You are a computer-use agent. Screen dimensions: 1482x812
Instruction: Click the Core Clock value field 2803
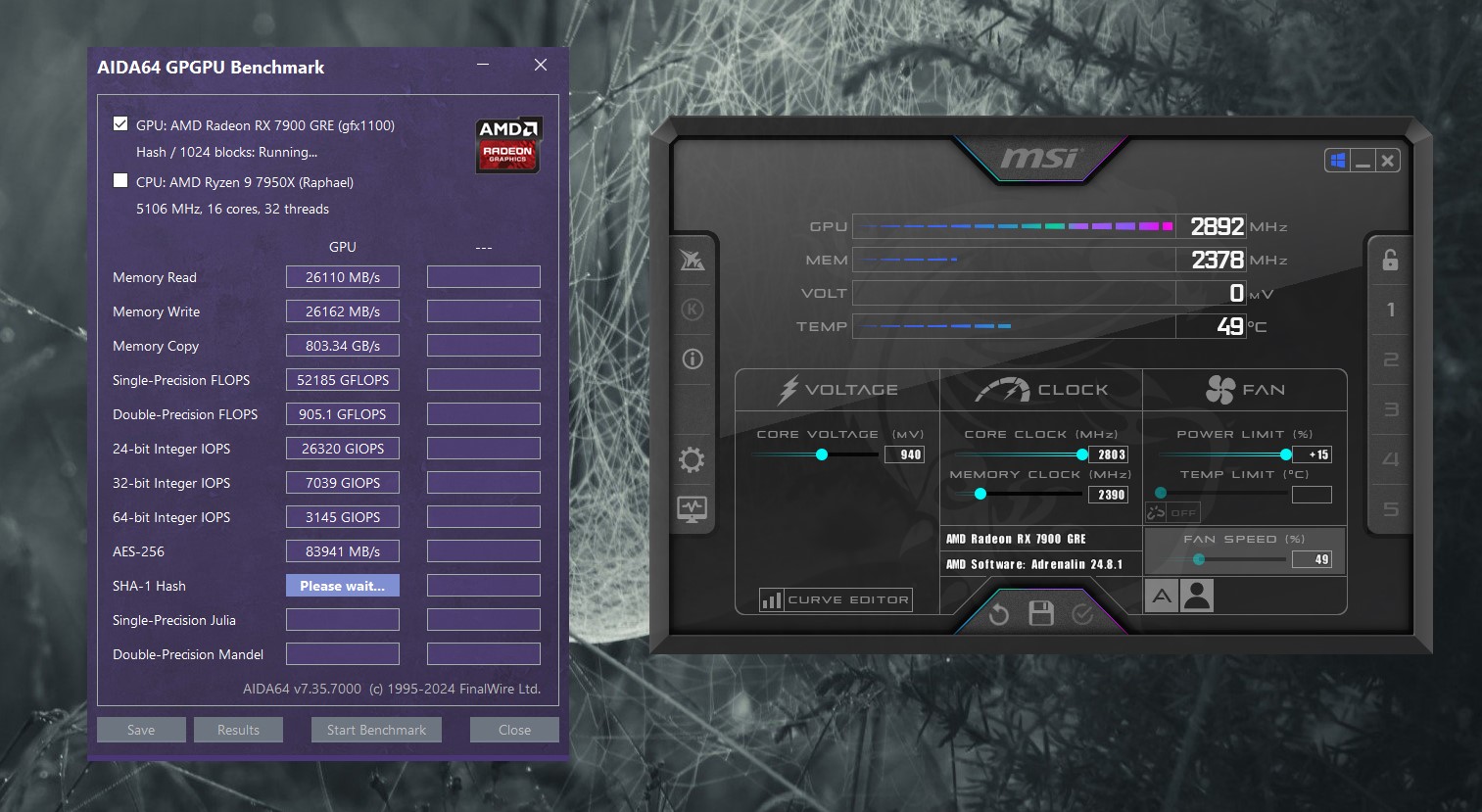(x=1108, y=454)
